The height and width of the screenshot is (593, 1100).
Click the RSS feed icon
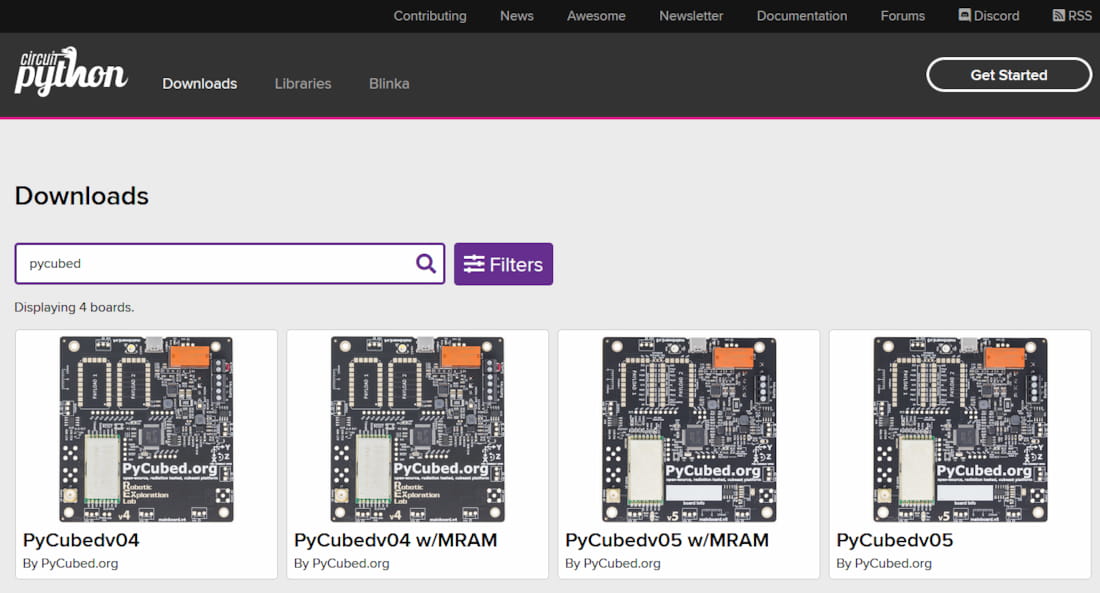point(1059,15)
